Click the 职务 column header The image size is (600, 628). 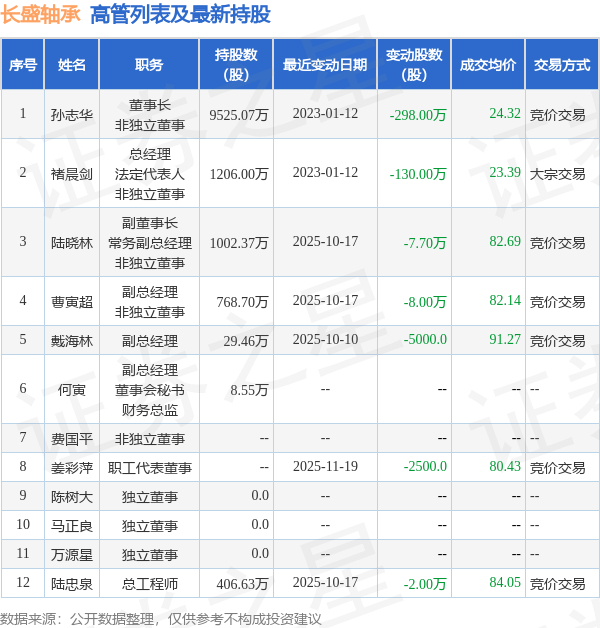point(149,64)
